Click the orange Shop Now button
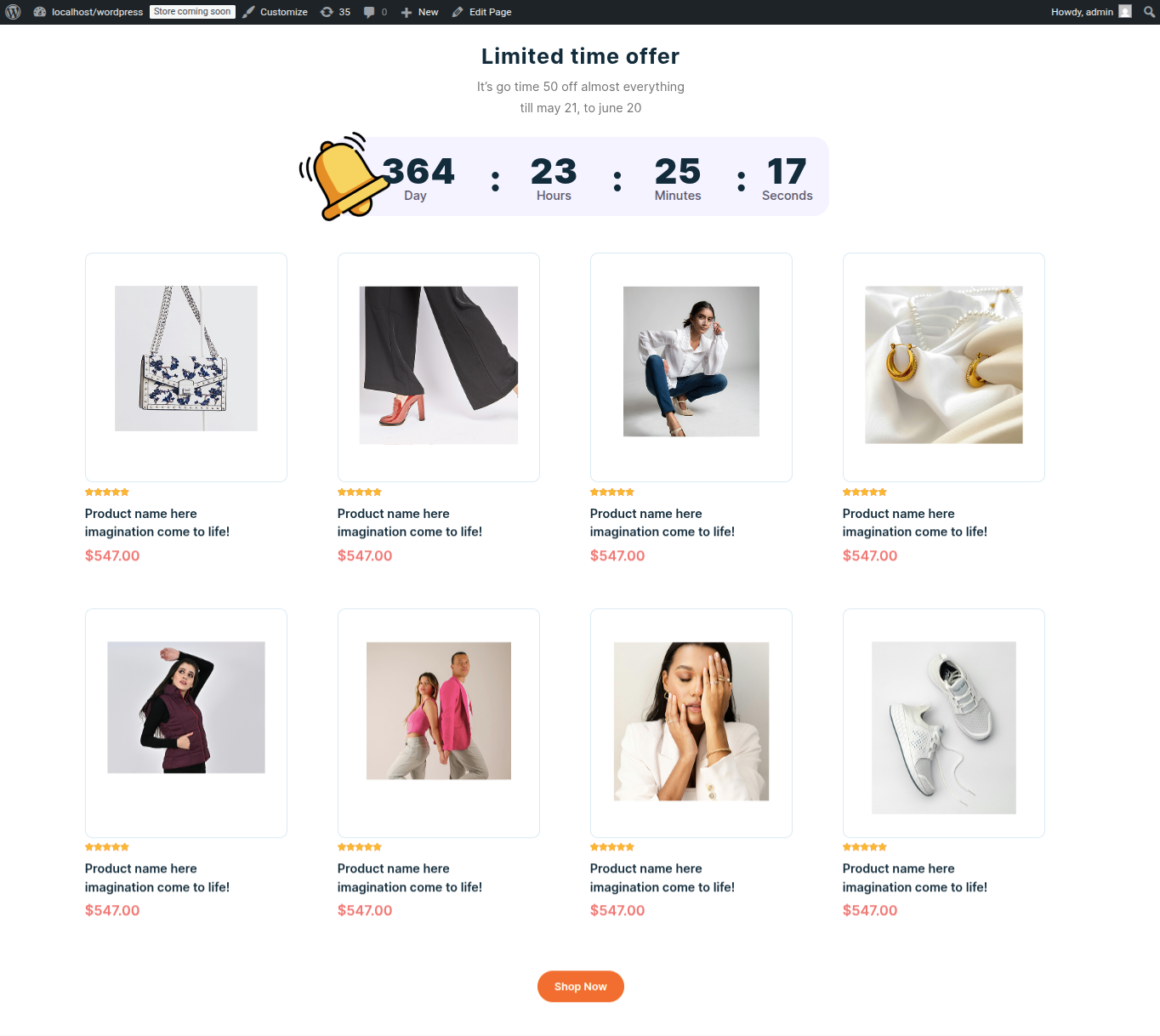This screenshot has height=1036, width=1160. pyautogui.click(x=581, y=987)
